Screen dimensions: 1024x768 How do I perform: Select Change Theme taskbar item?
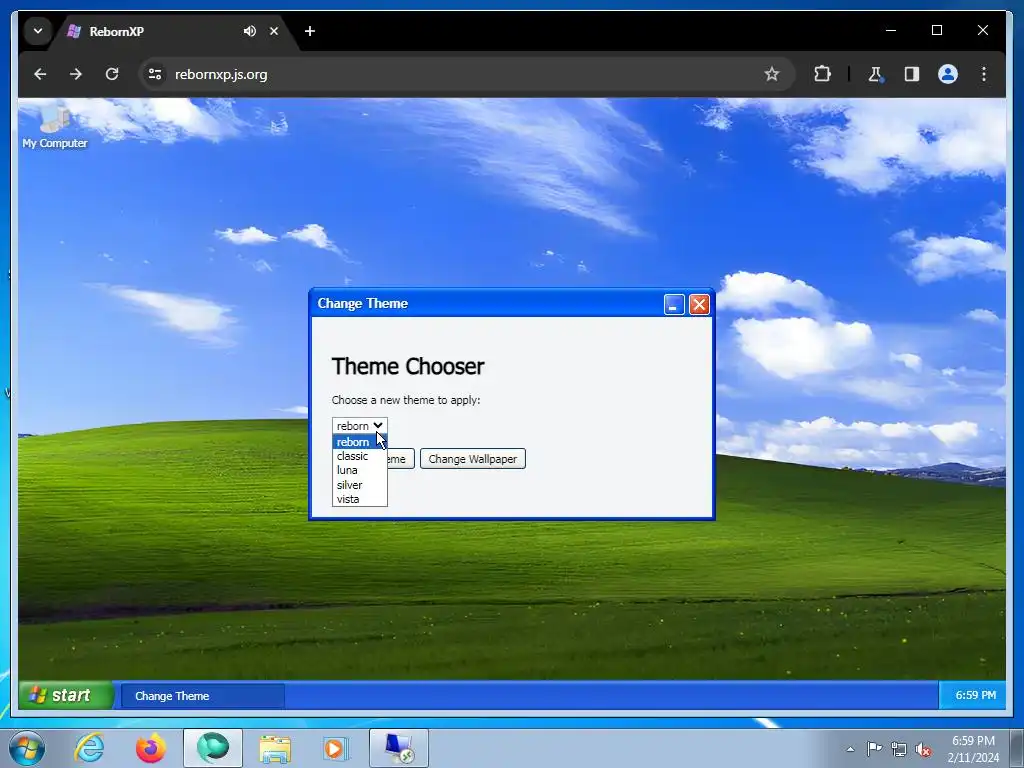[202, 696]
